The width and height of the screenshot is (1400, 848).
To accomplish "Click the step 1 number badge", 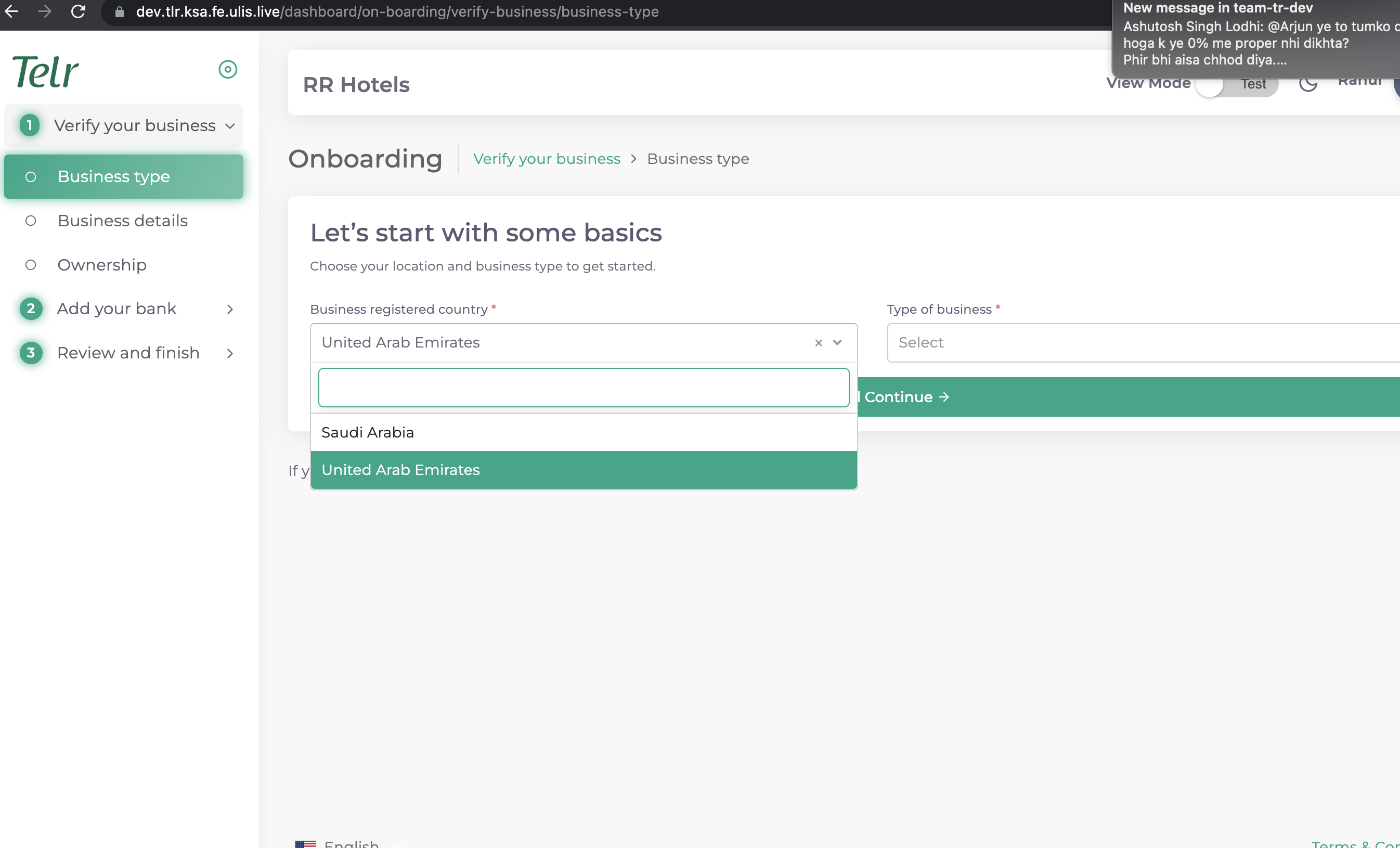I will (x=30, y=125).
